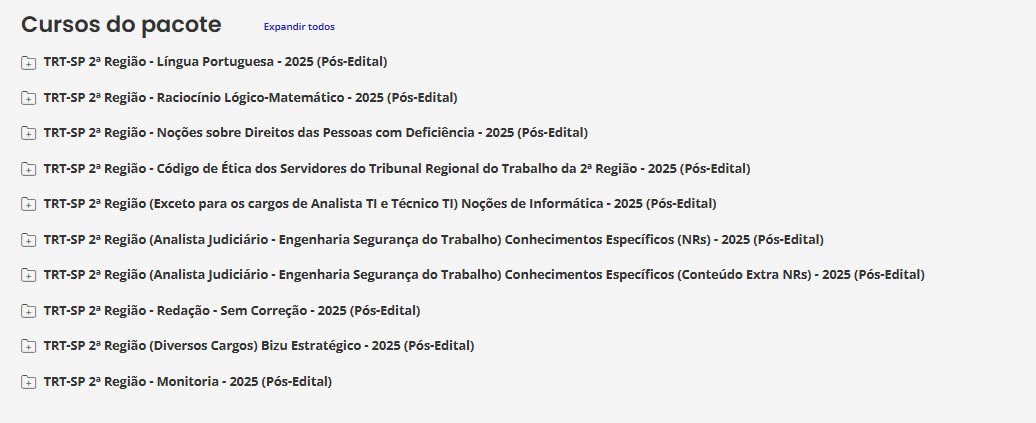The height and width of the screenshot is (423, 1036).
Task: Click plus icon for Bizu Estratégico course
Action: click(28, 347)
